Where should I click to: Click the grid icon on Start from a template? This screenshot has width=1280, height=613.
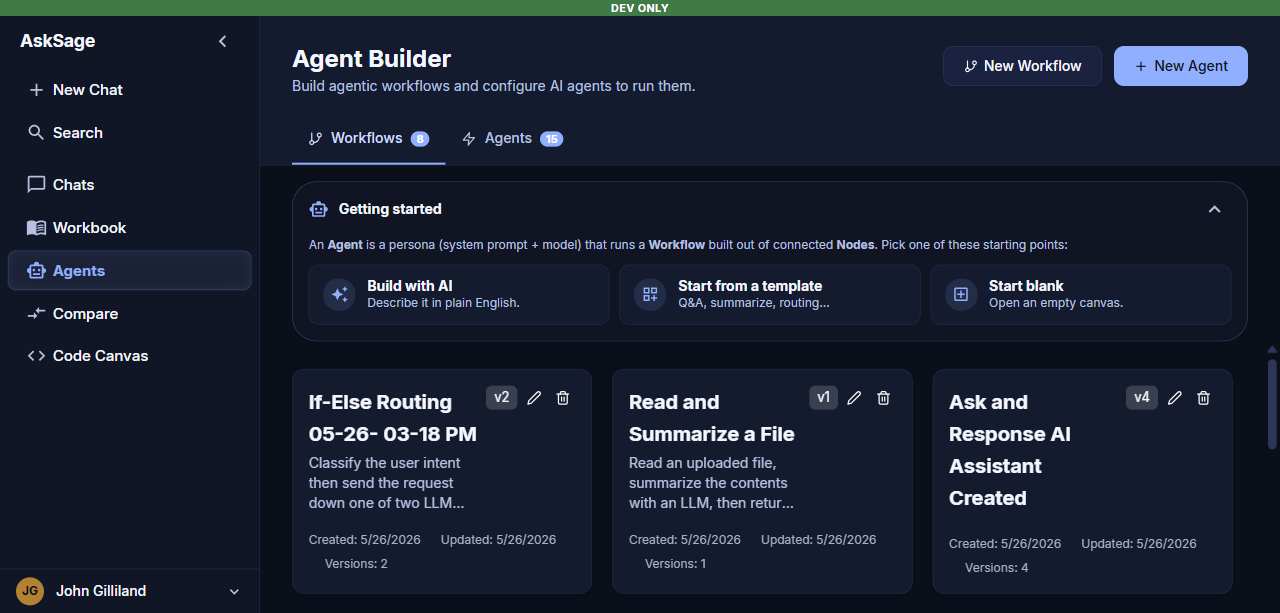[651, 294]
